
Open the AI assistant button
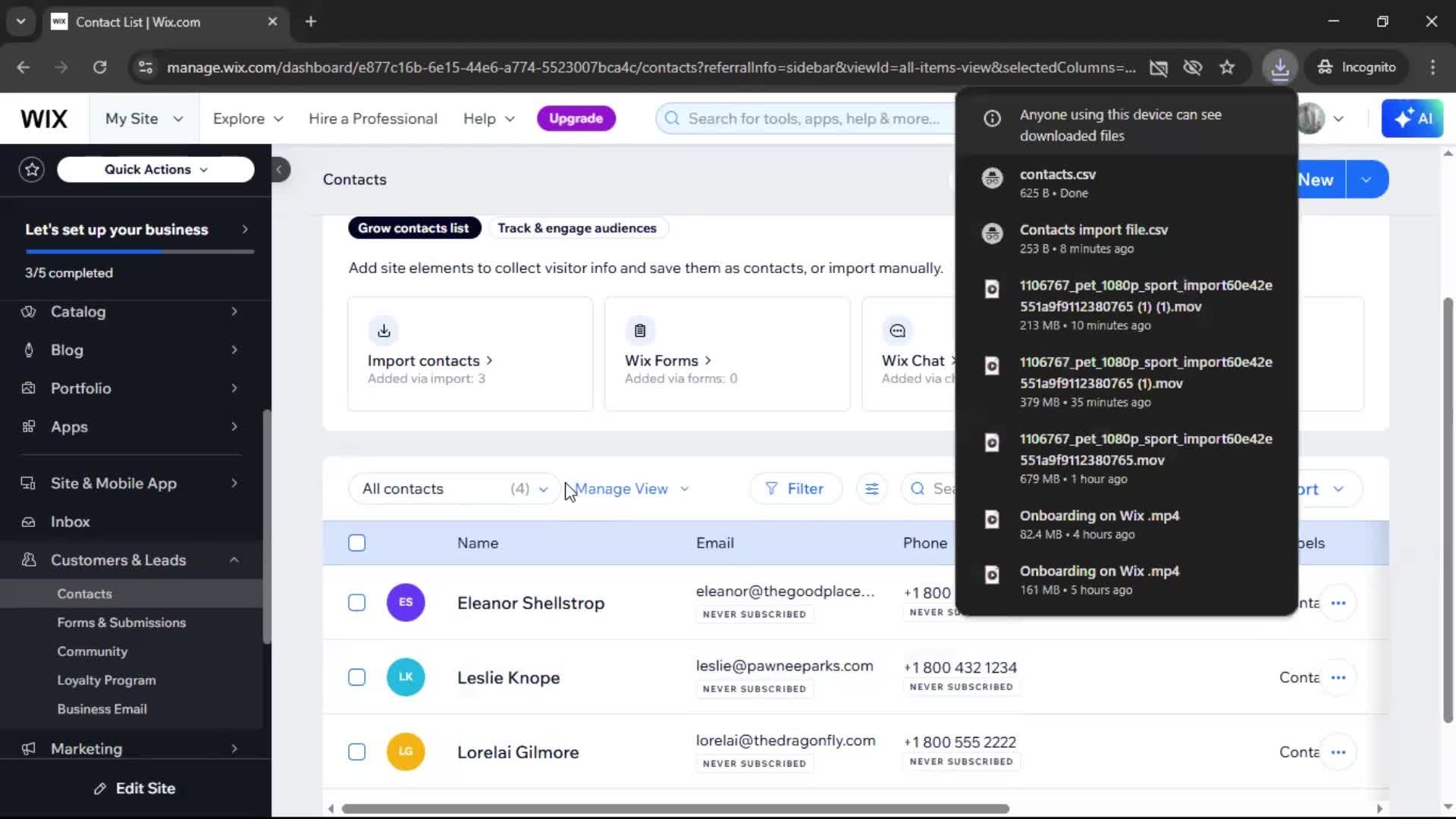click(1412, 118)
